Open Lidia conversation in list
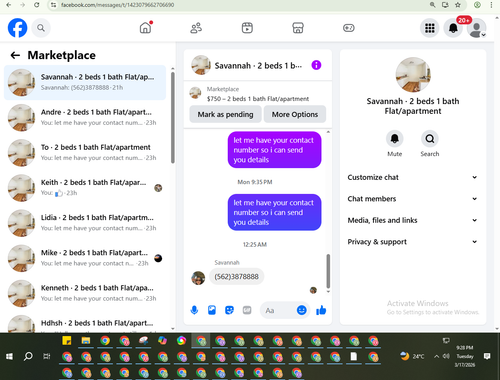Screen dimensions: 500x380 (x=85, y=223)
